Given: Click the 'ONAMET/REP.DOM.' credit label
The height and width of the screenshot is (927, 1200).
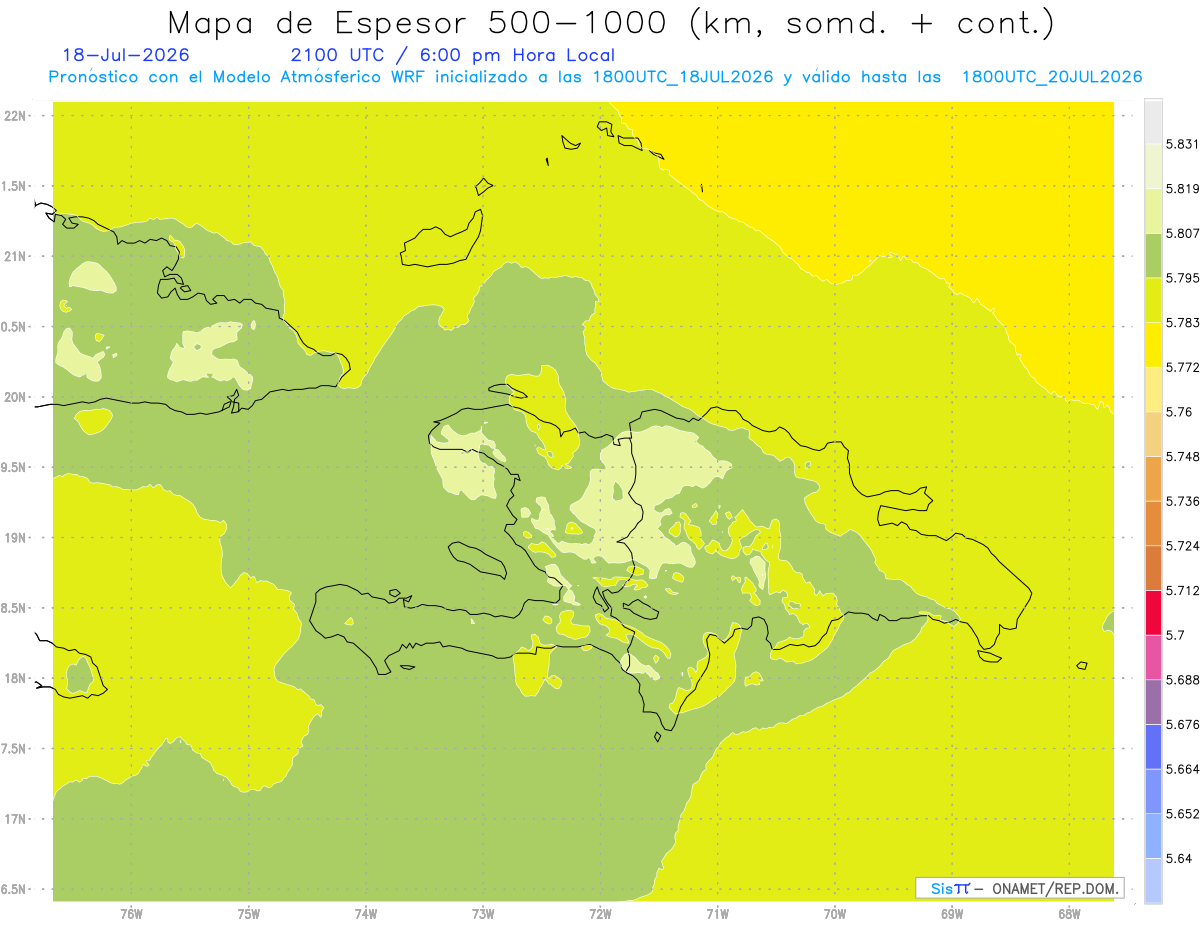Looking at the screenshot, I should pos(1054,888).
